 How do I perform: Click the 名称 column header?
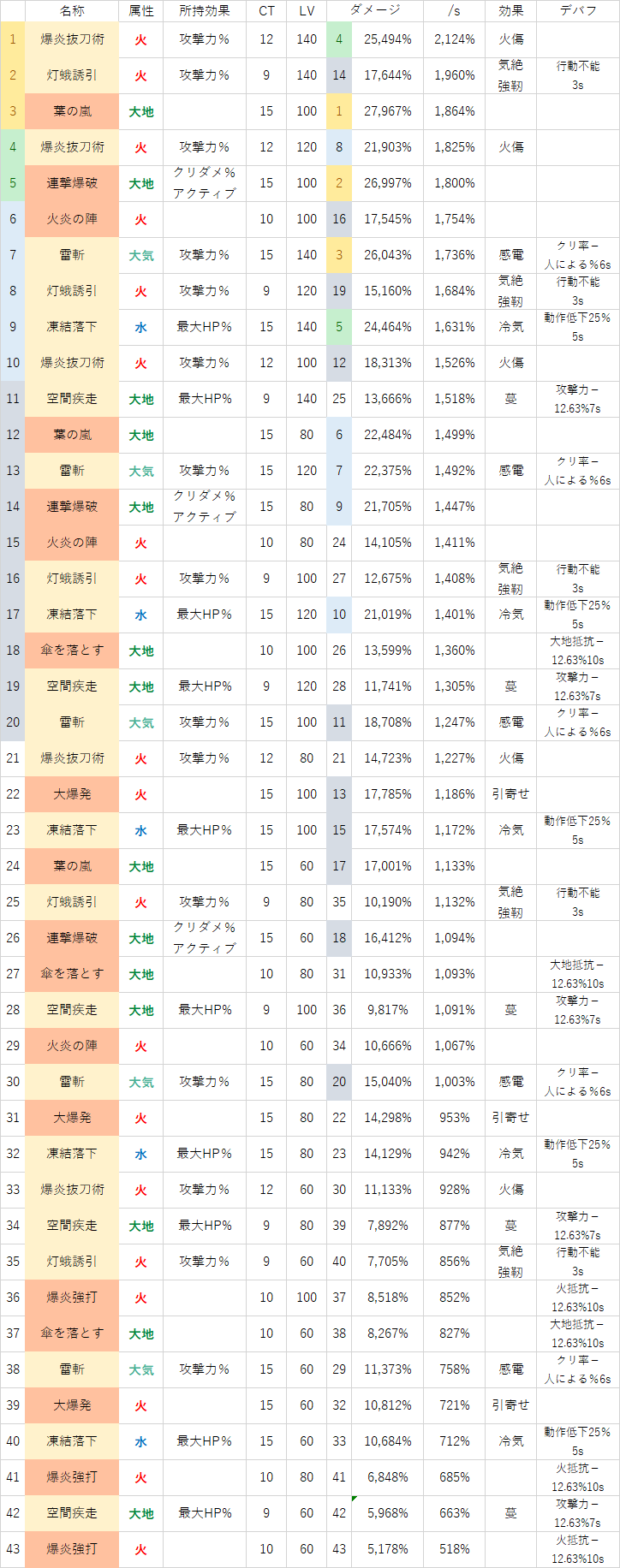click(72, 11)
